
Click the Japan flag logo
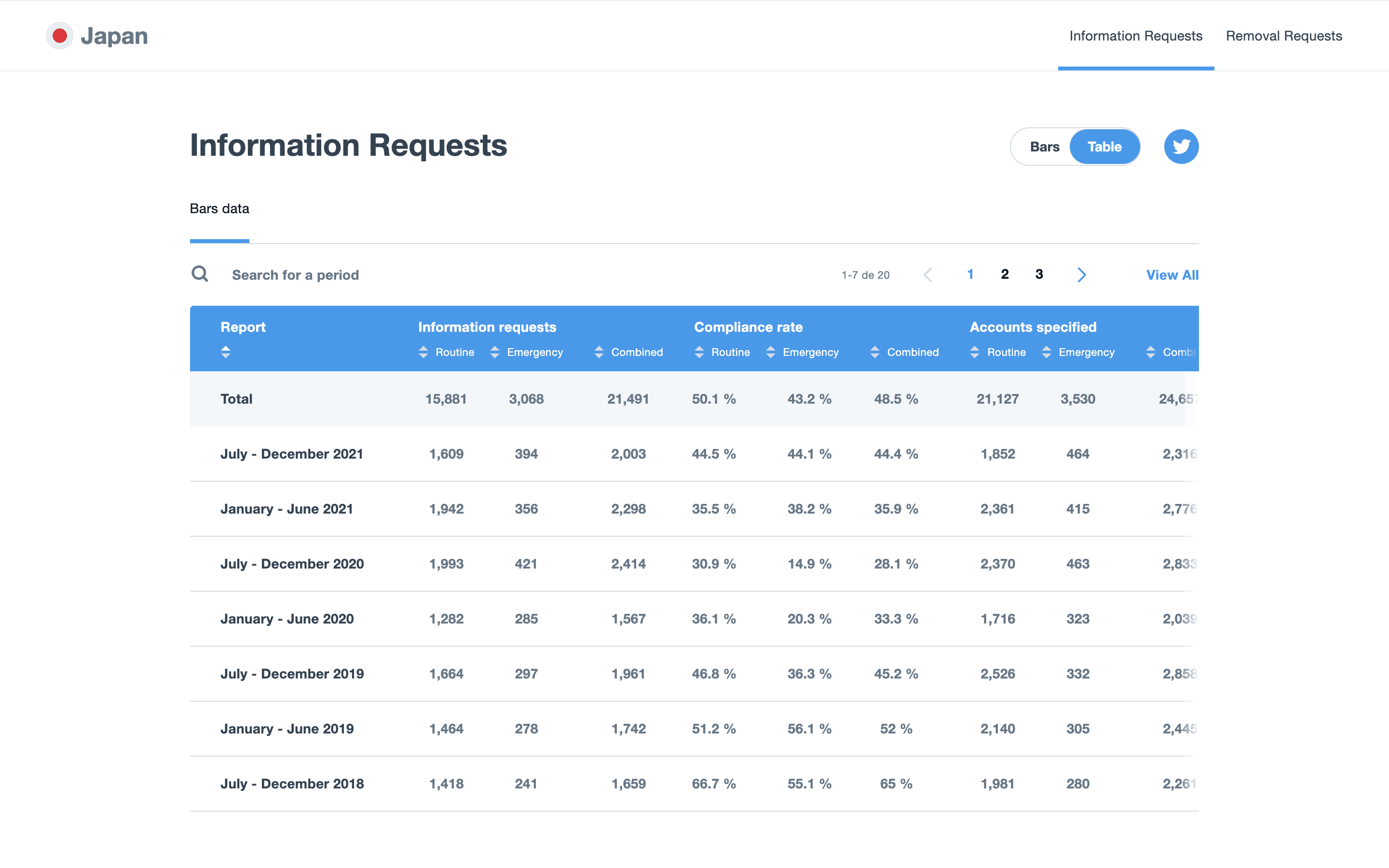click(x=60, y=35)
